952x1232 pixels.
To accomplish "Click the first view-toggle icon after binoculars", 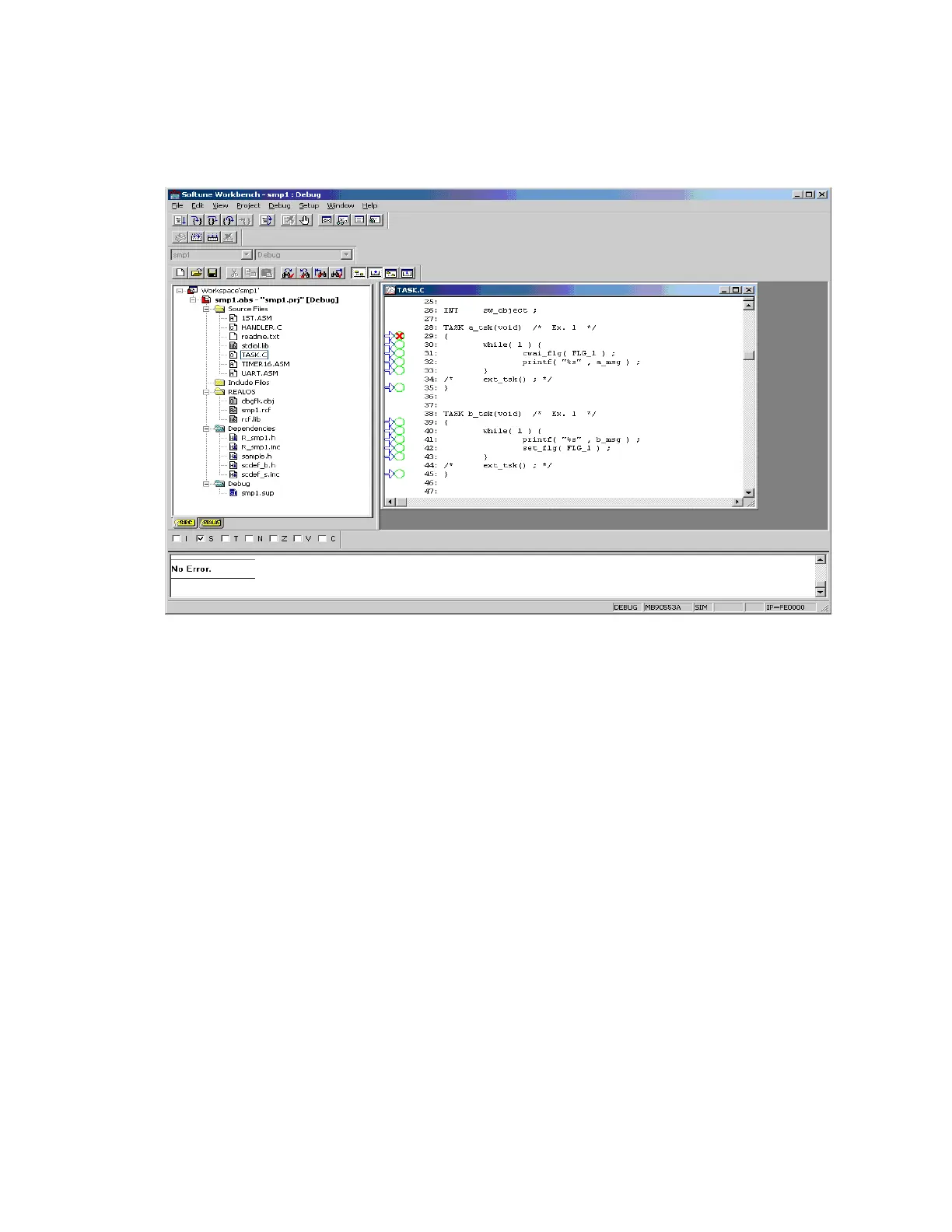I will coord(359,273).
